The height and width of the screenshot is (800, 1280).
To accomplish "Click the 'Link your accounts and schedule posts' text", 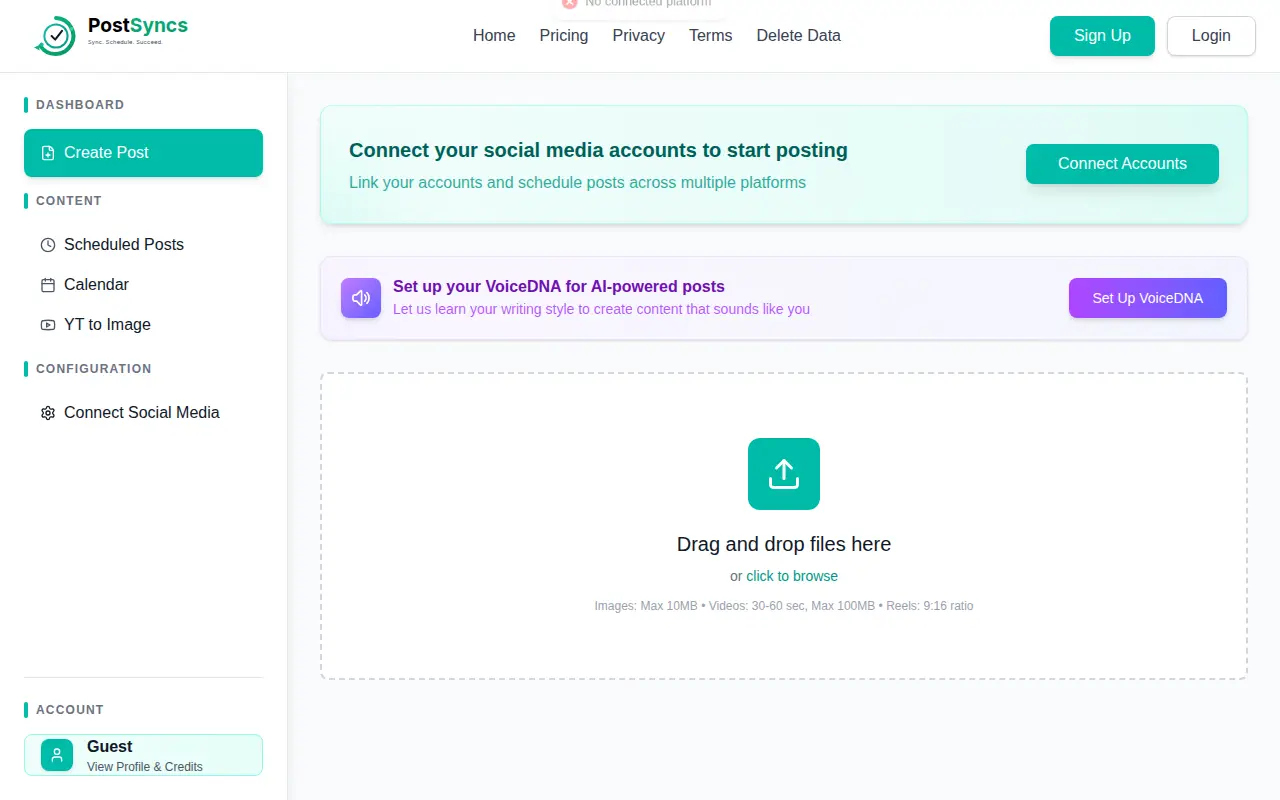I will [x=577, y=183].
